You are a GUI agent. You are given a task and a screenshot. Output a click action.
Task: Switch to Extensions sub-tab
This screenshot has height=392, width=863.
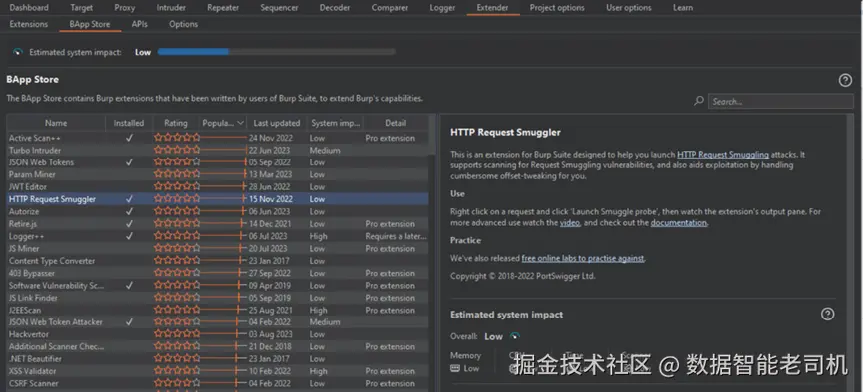(29, 24)
